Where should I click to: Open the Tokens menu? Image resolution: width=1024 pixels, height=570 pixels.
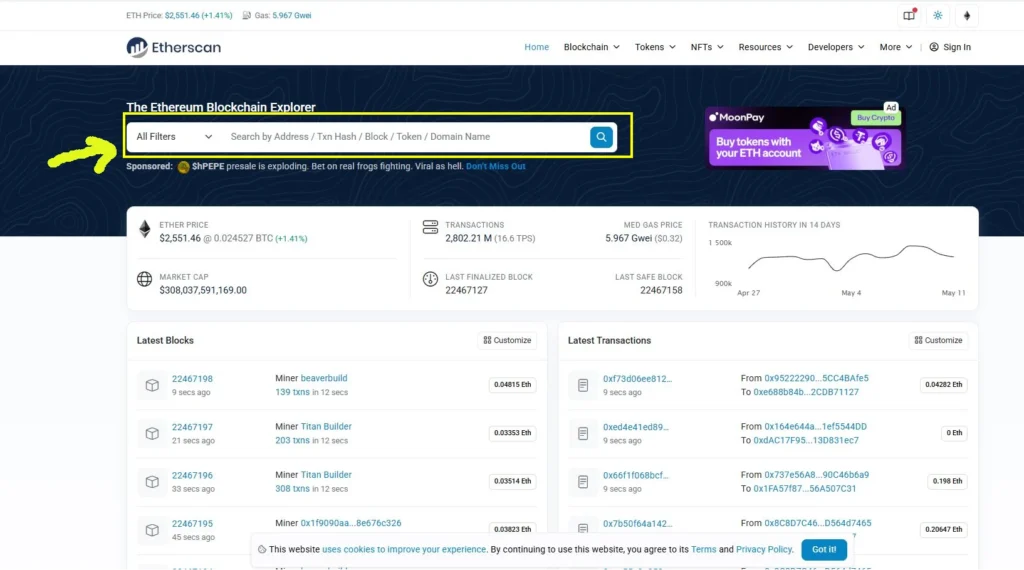tap(655, 47)
